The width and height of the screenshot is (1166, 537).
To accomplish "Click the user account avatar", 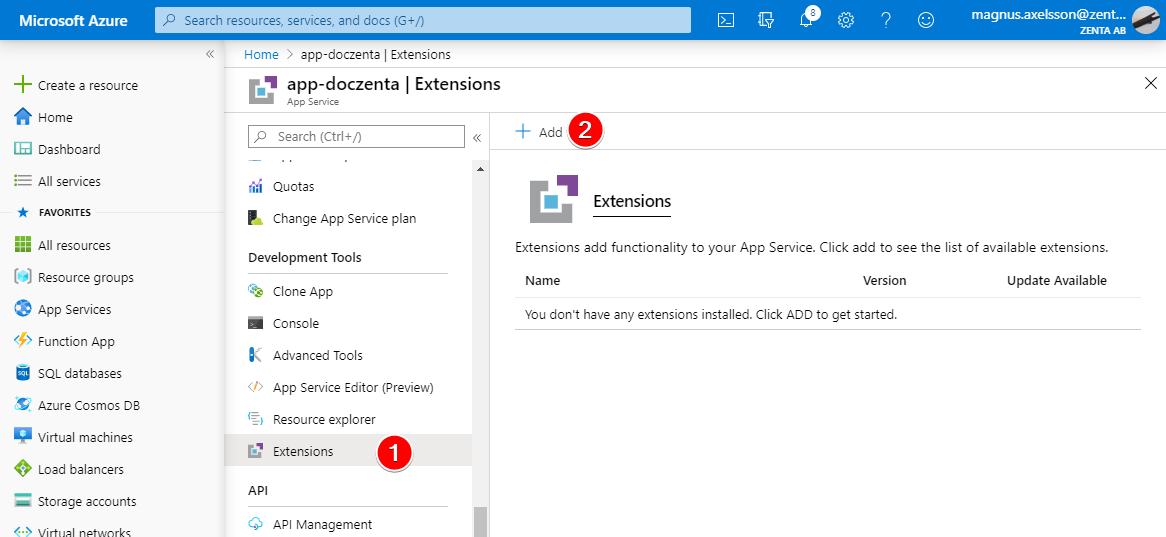I will (1145, 20).
